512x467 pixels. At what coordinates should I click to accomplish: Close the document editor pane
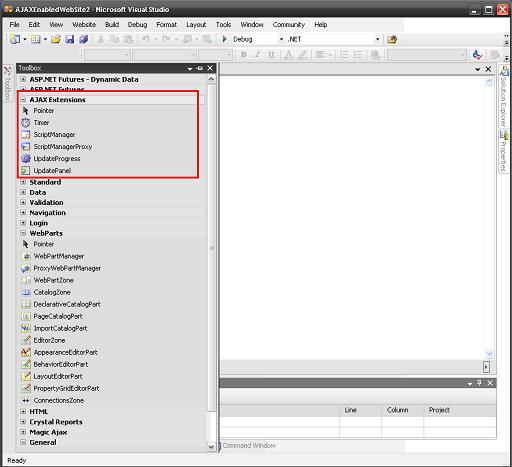click(x=488, y=69)
